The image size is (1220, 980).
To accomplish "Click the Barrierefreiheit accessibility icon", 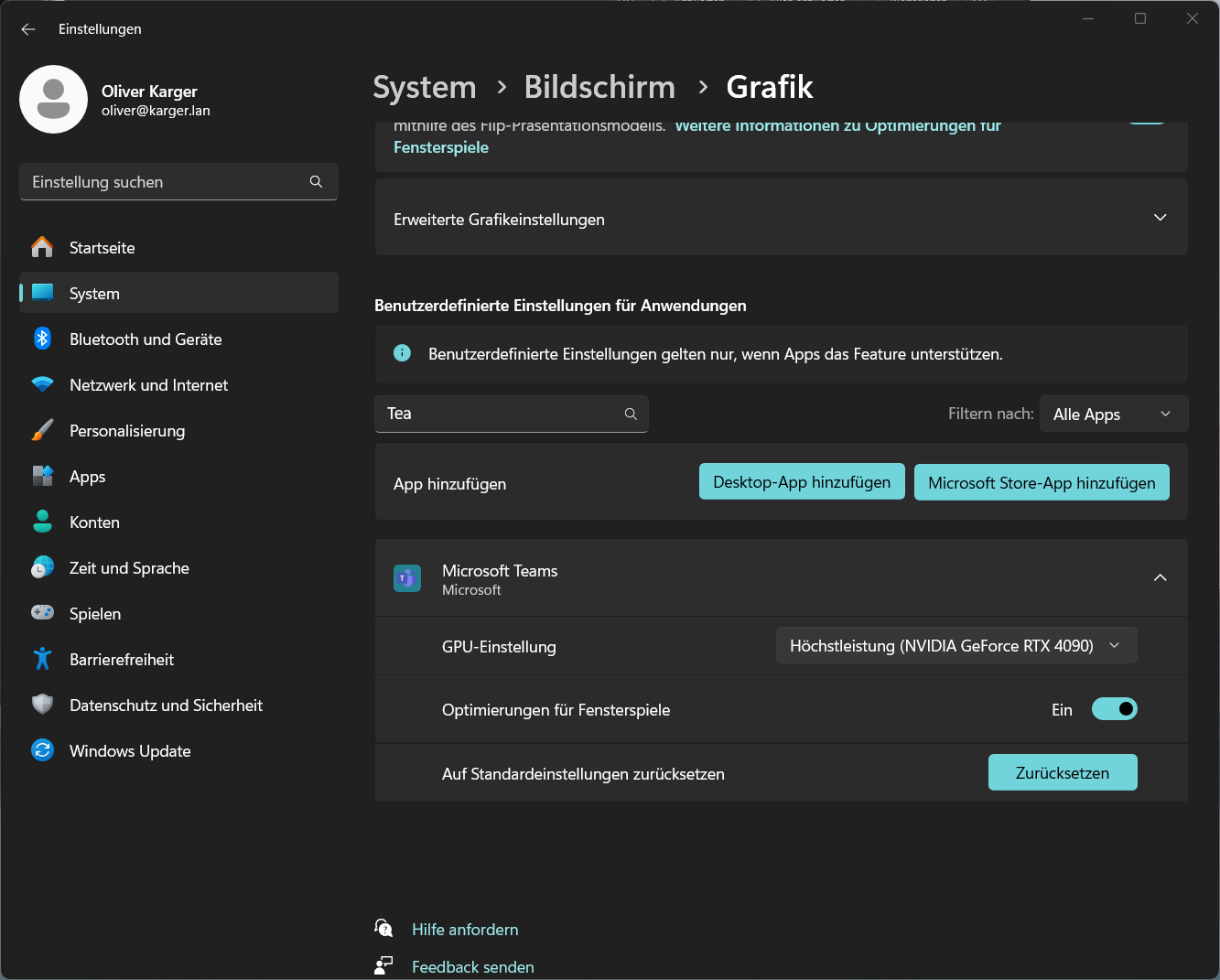I will [x=42, y=659].
